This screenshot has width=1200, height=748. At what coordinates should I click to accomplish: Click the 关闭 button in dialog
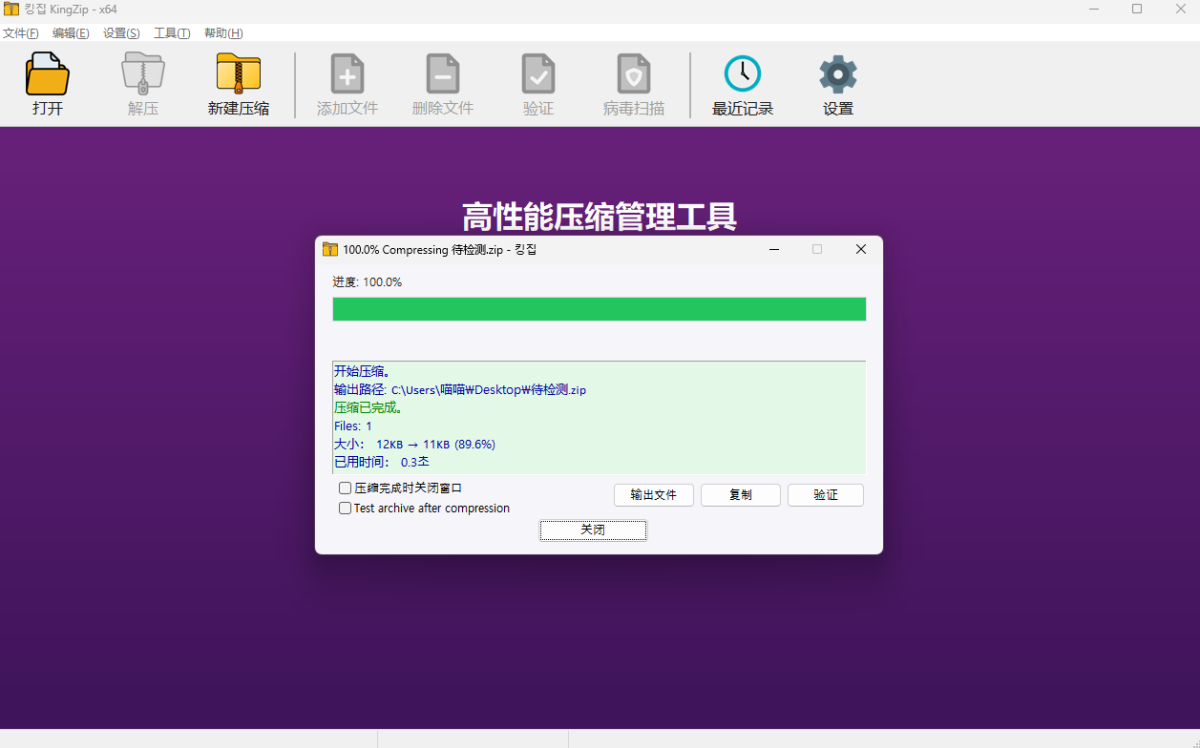click(x=593, y=530)
